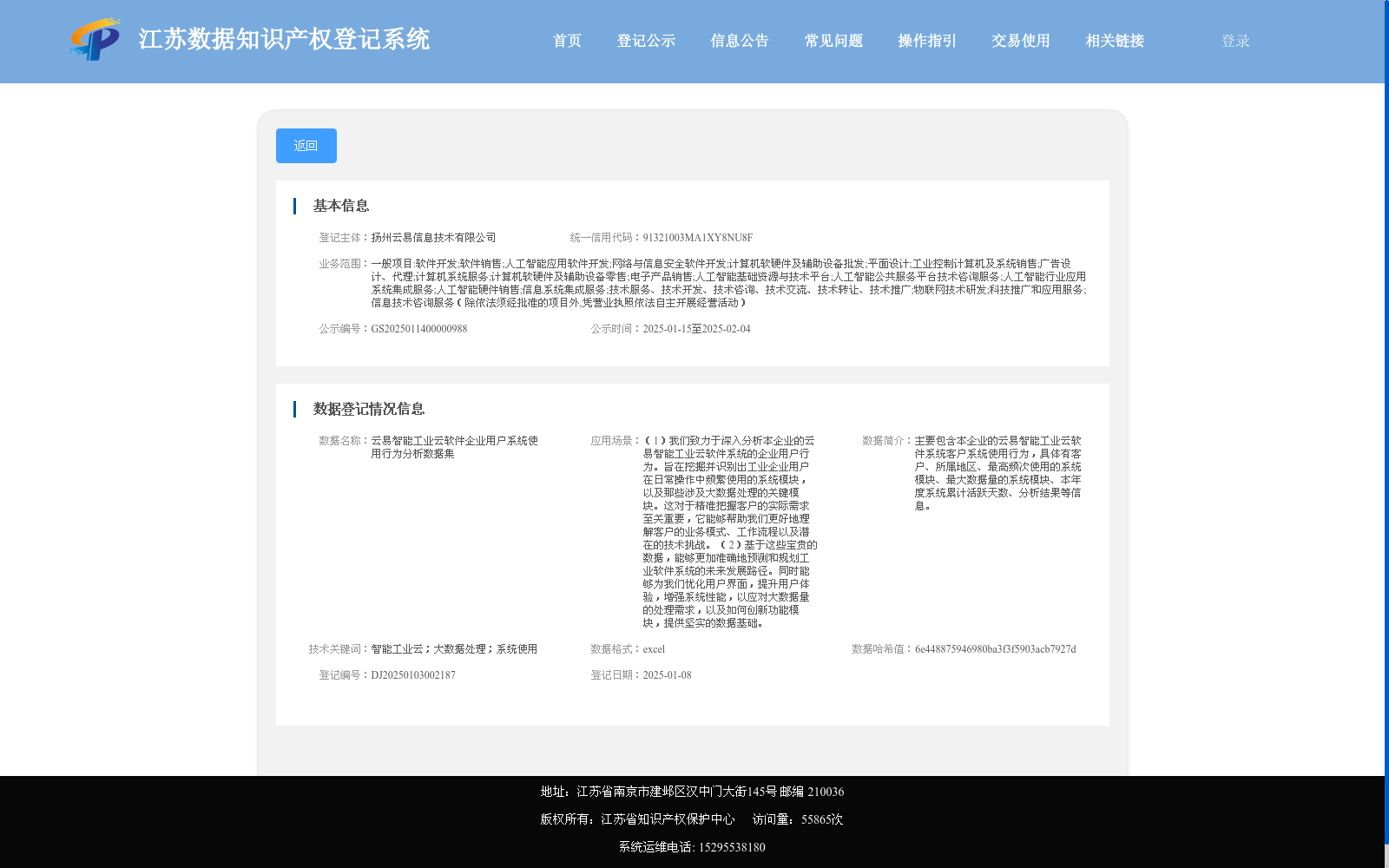
Task: Select visit count 55865次
Action: pos(822,819)
